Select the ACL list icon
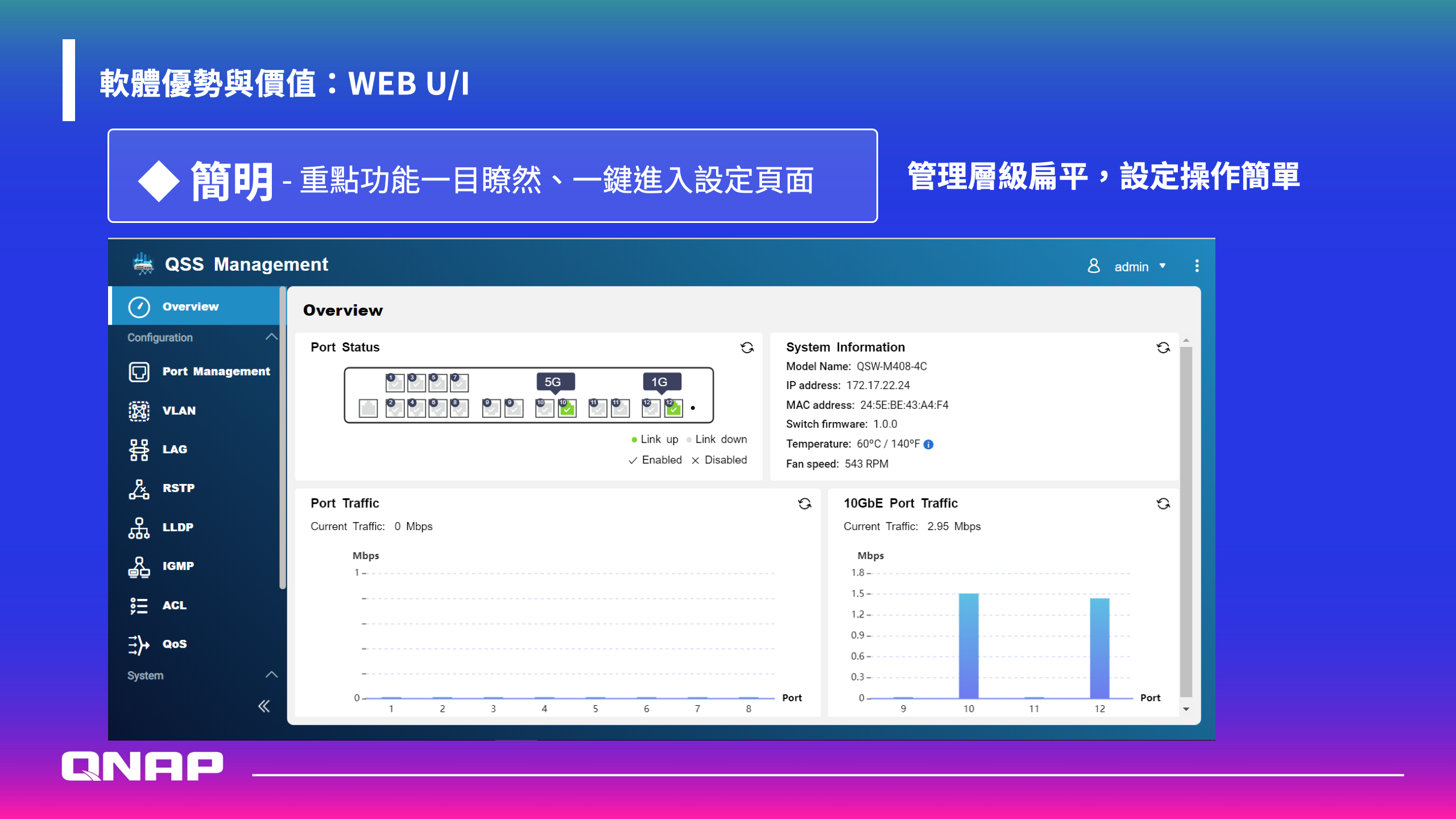 tap(139, 605)
